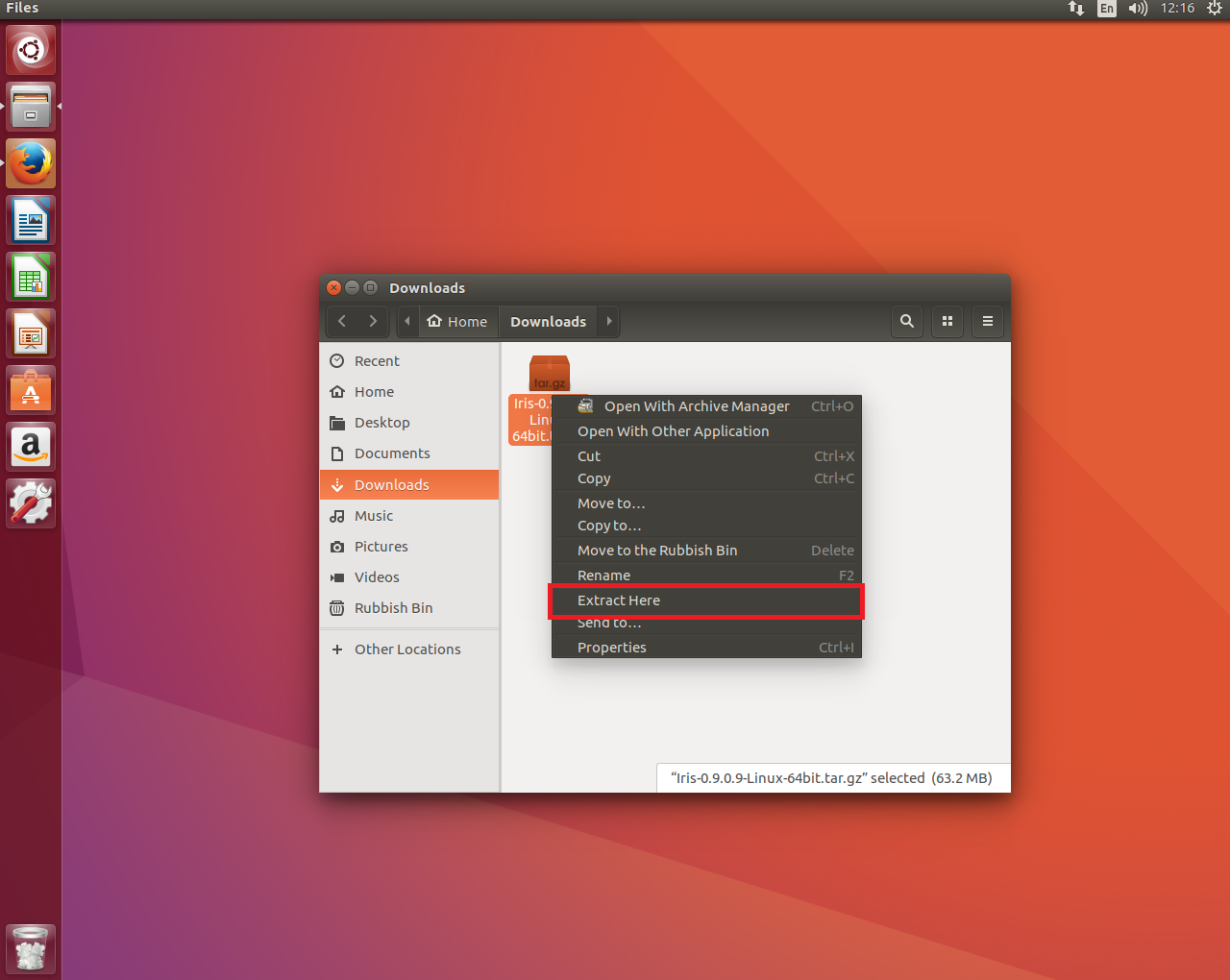This screenshot has width=1230, height=980.
Task: Open the Files hamburger menu
Action: 988,321
